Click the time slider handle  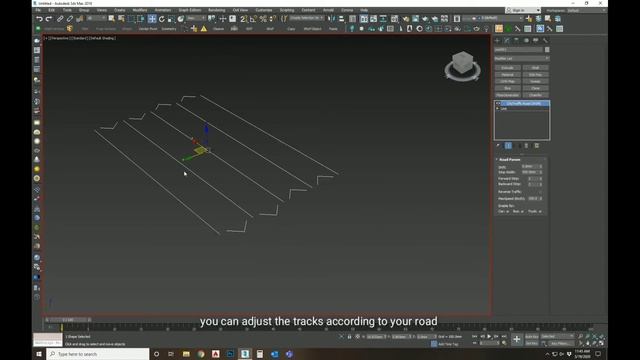(x=68, y=320)
